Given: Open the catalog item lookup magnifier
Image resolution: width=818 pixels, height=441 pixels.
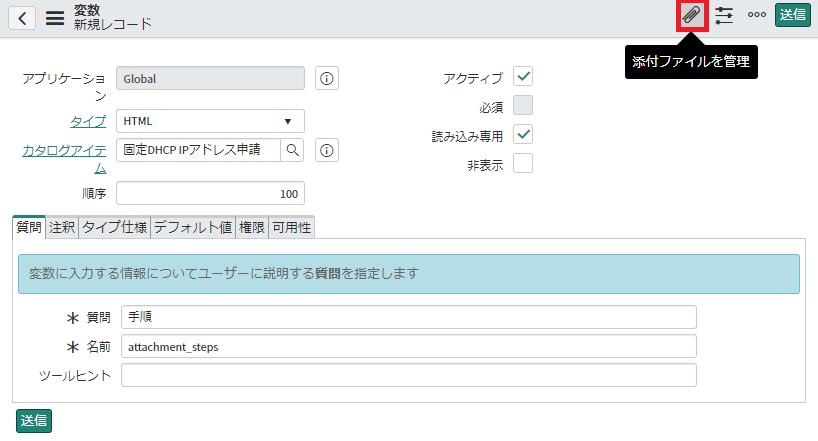Looking at the screenshot, I should (293, 150).
